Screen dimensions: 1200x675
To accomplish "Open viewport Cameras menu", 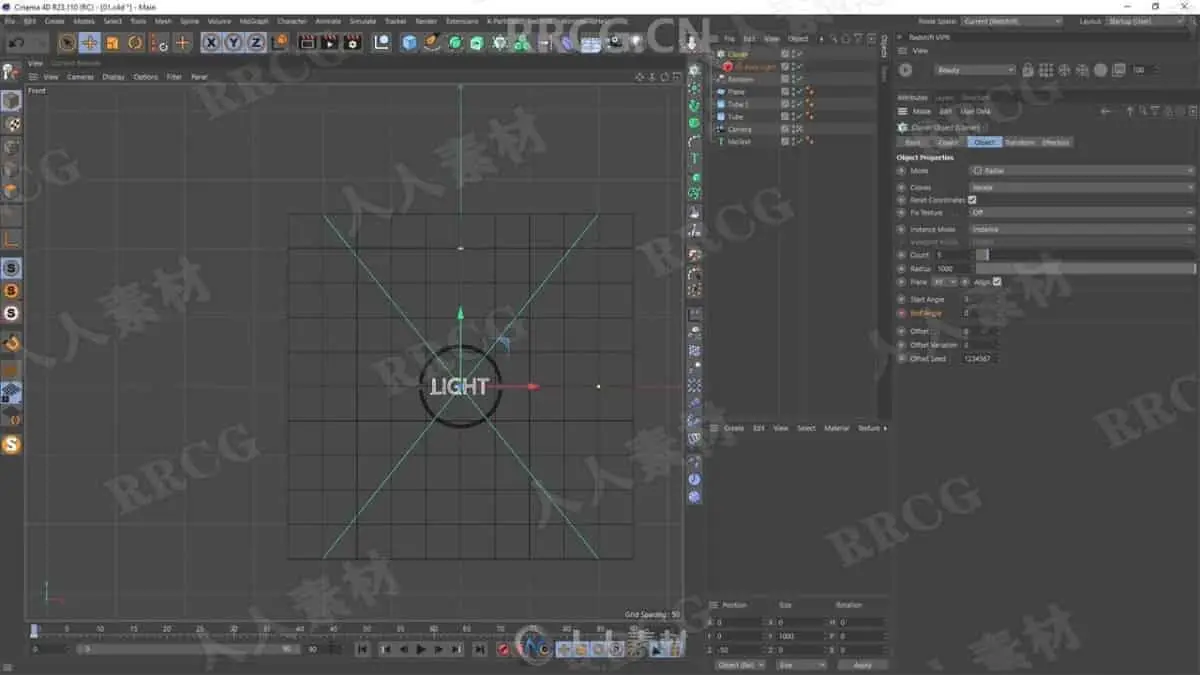I will (x=80, y=77).
